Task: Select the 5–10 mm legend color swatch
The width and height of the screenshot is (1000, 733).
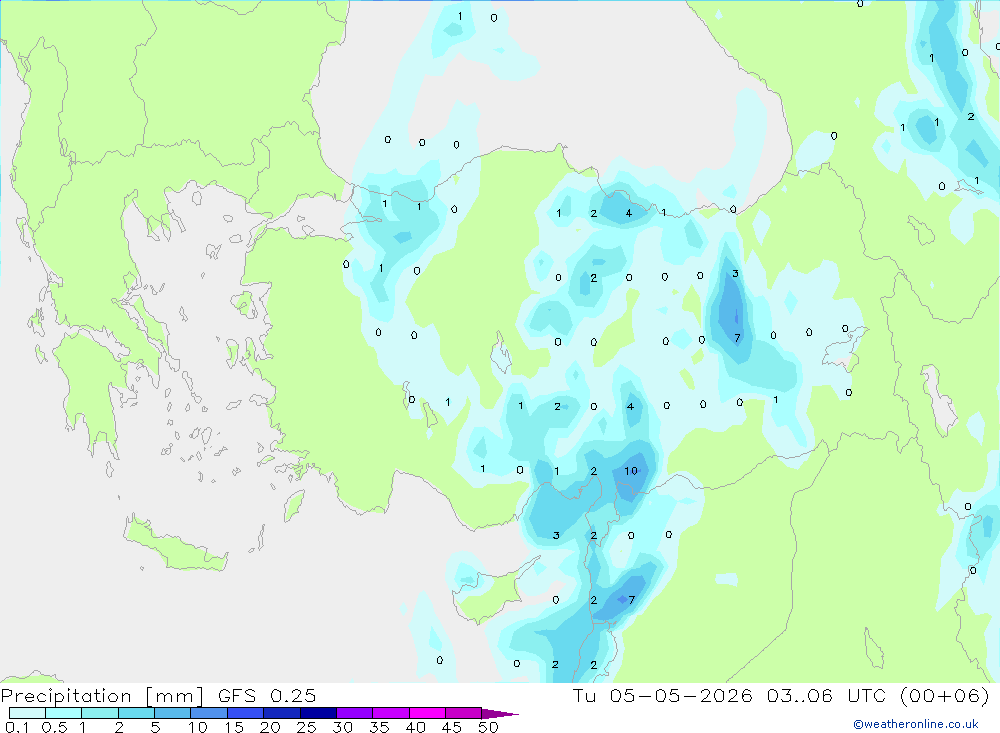Action: point(173,713)
